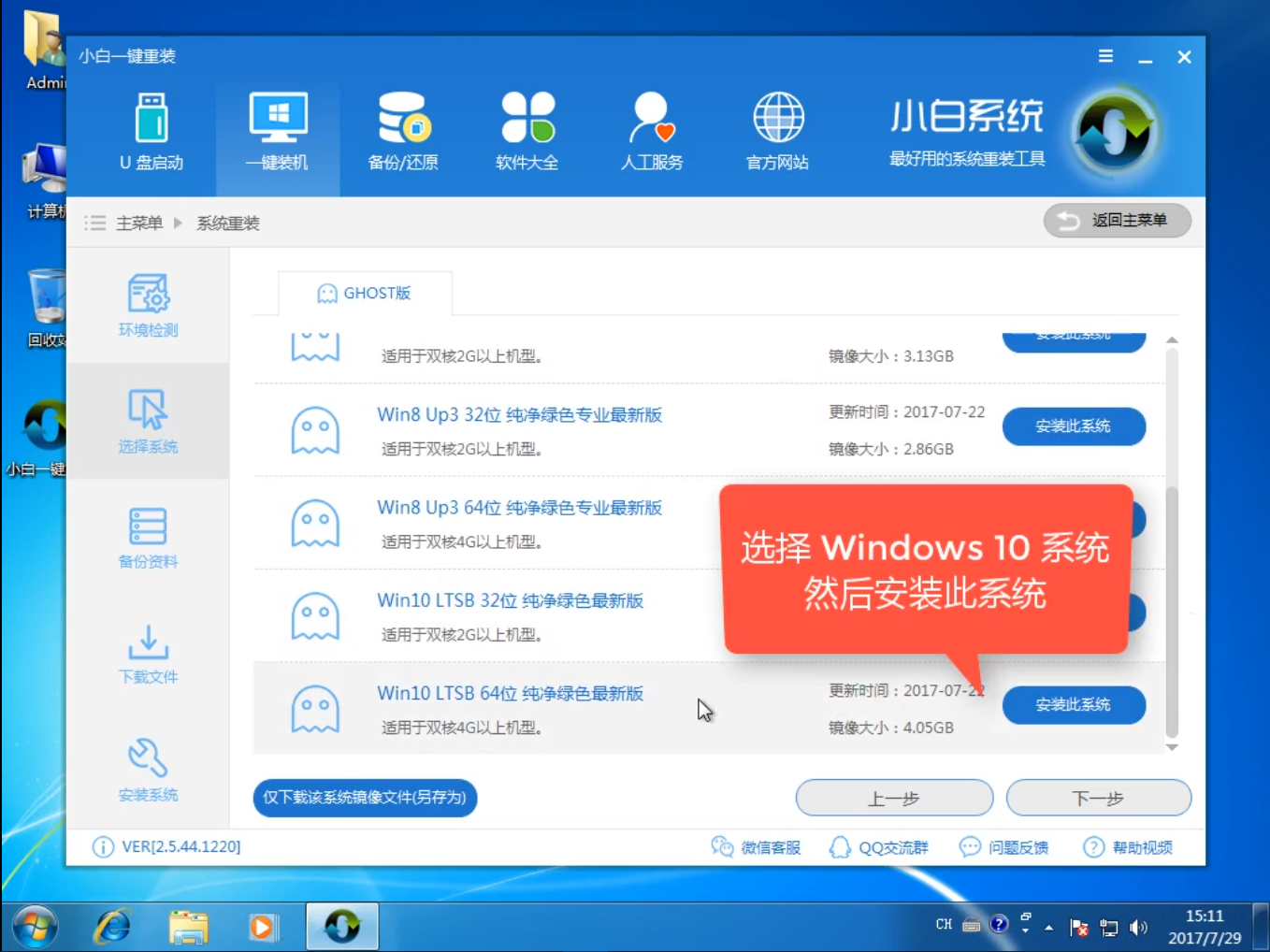Select 选择系统 sidebar step
1270x952 pixels.
[x=148, y=422]
